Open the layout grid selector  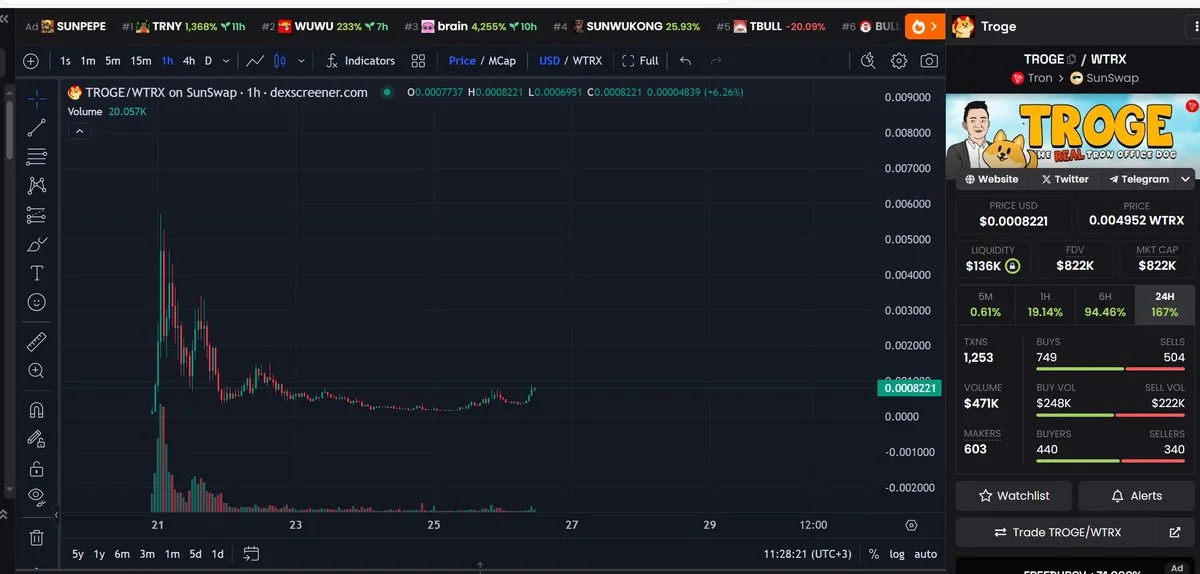[x=418, y=61]
